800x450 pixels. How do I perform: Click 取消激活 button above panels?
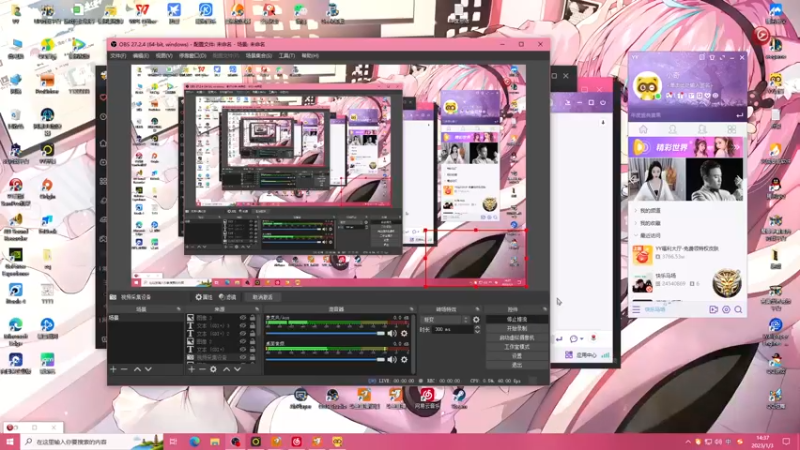click(263, 297)
